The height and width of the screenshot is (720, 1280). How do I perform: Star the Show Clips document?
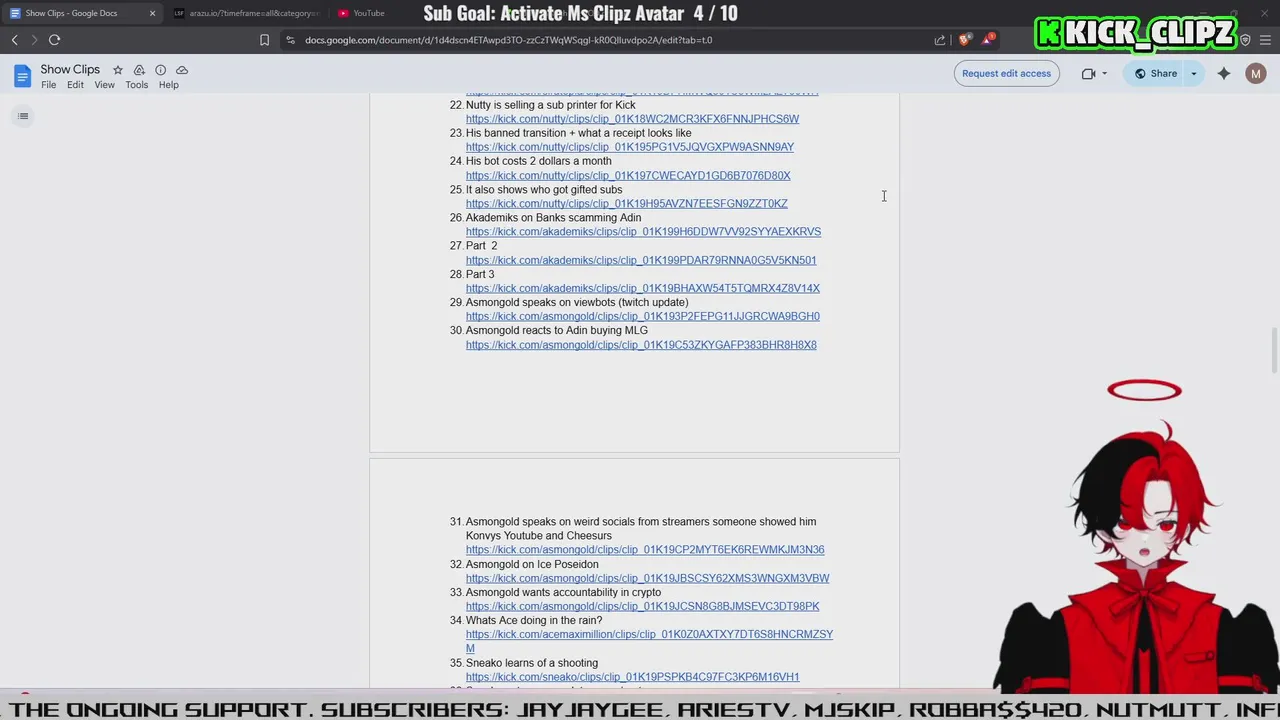[118, 70]
